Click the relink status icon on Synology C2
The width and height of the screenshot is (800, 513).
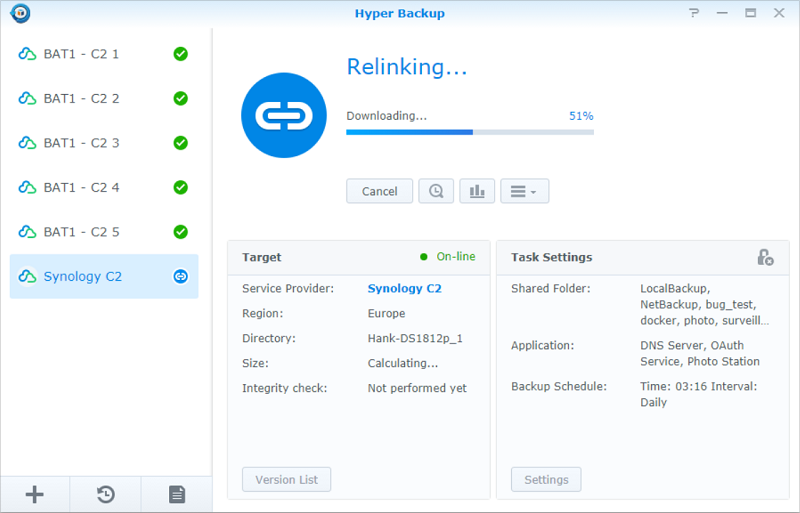tap(180, 276)
